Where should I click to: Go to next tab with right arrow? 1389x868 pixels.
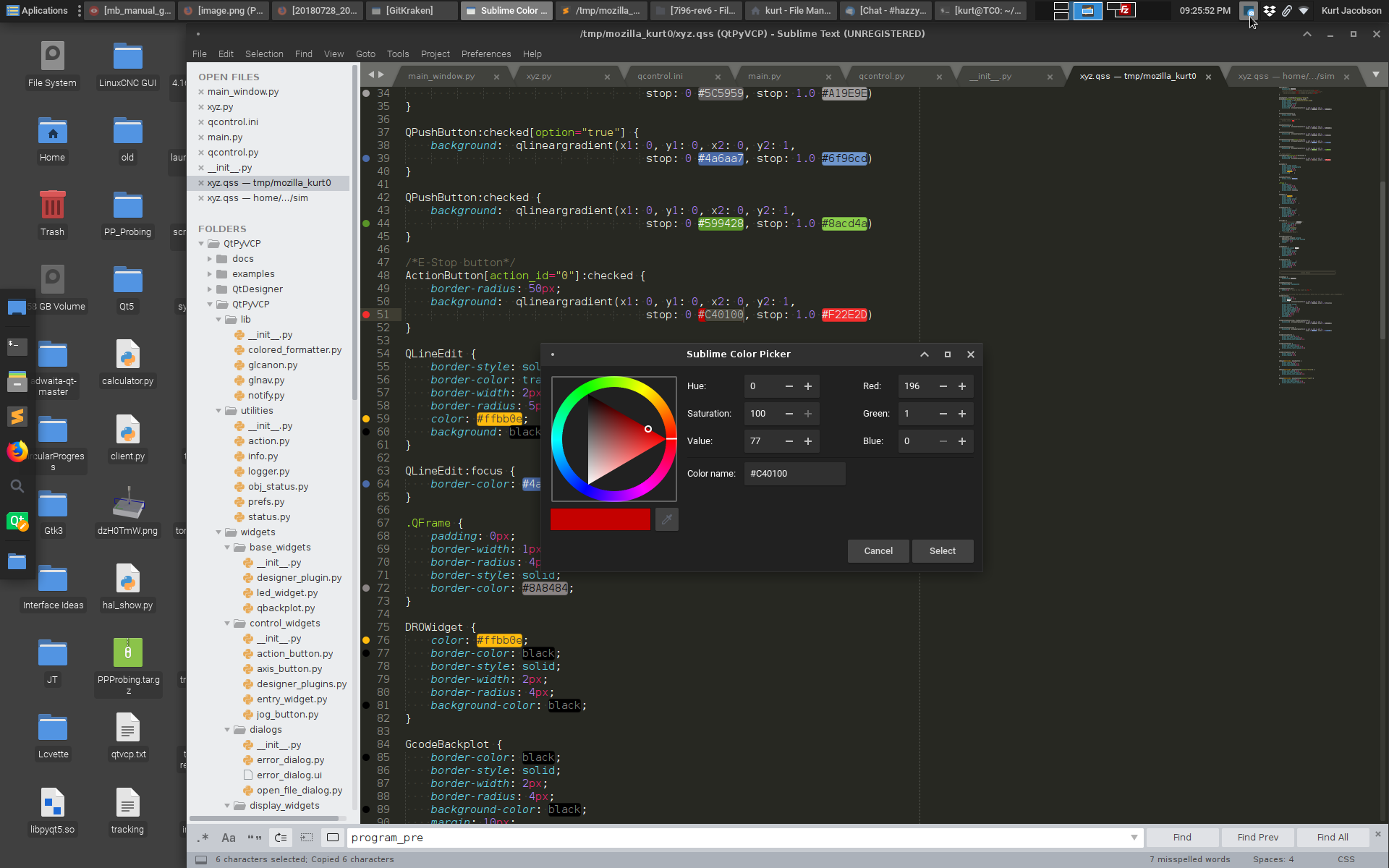[381, 75]
